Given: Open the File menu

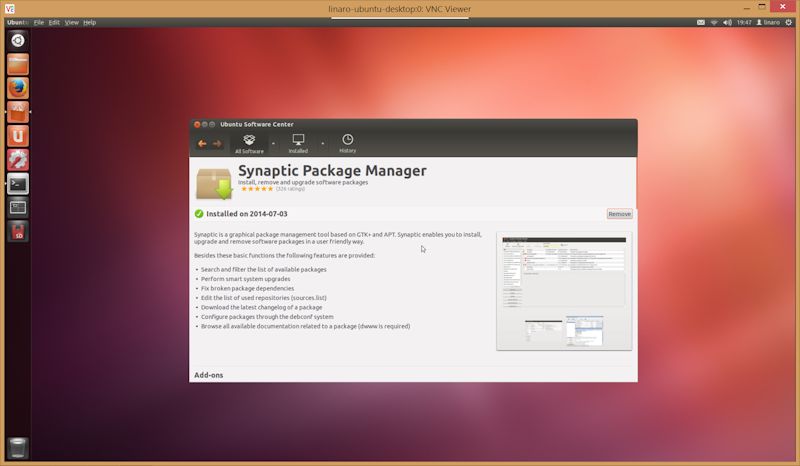Looking at the screenshot, I should point(39,22).
